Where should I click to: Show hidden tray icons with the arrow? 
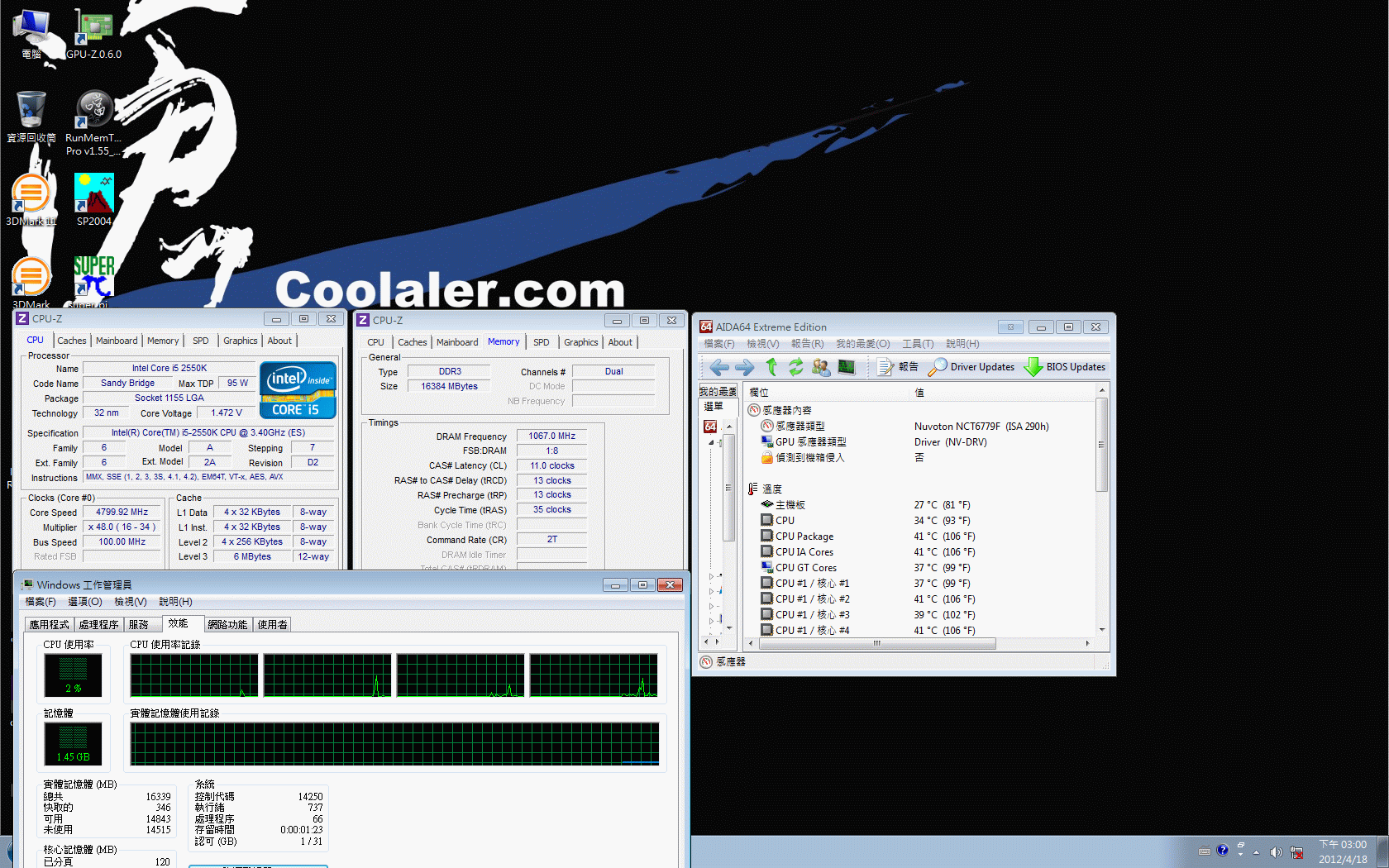coord(1256,852)
